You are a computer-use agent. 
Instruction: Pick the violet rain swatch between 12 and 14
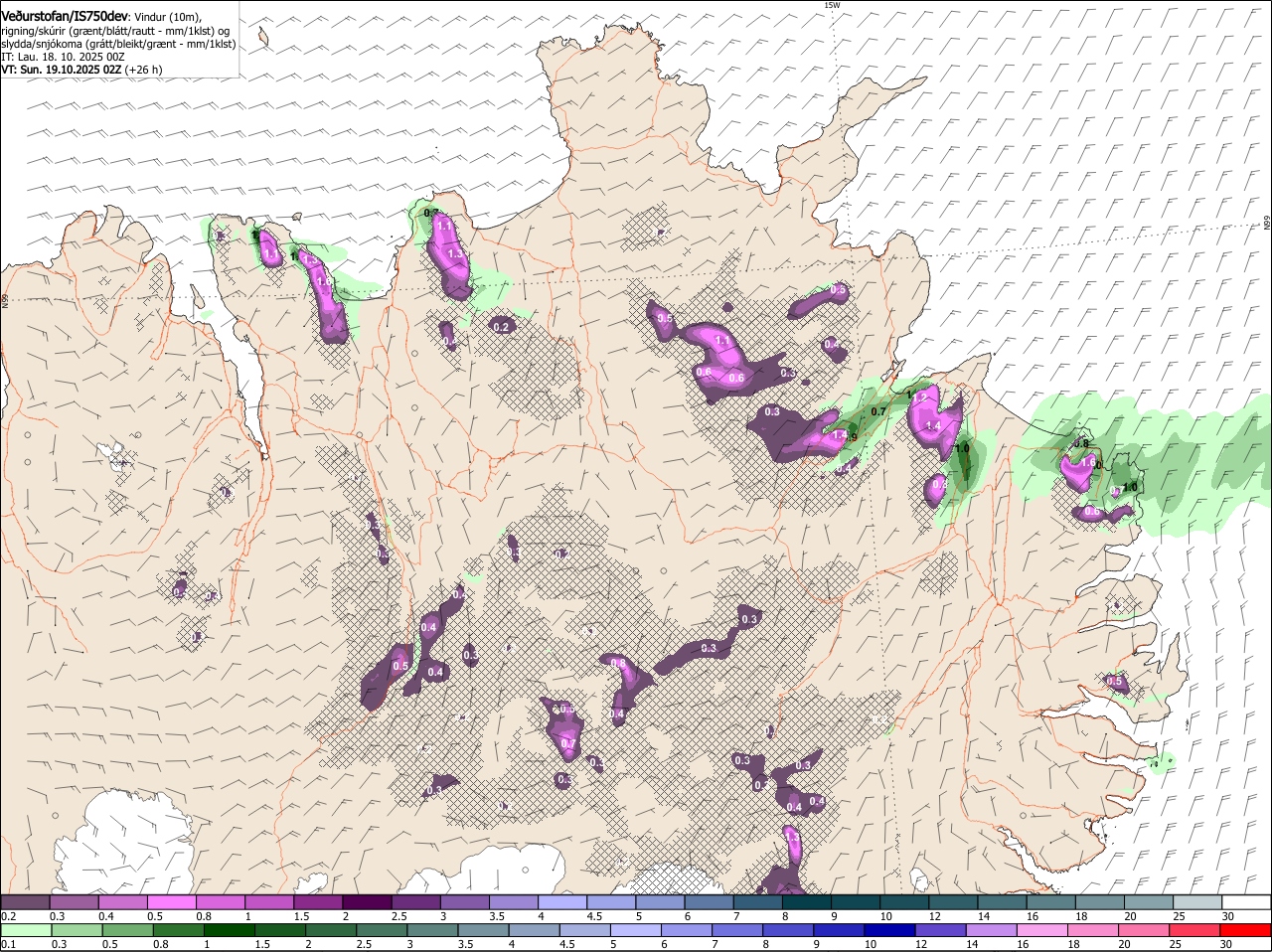click(941, 929)
